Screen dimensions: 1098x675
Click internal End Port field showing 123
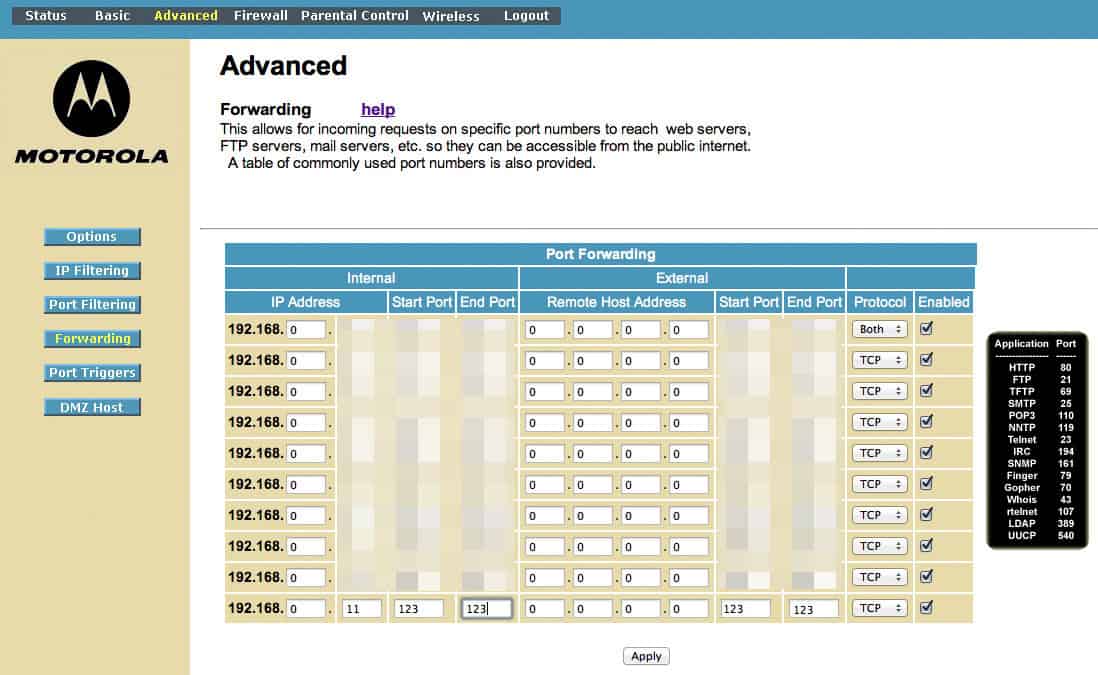coord(486,608)
